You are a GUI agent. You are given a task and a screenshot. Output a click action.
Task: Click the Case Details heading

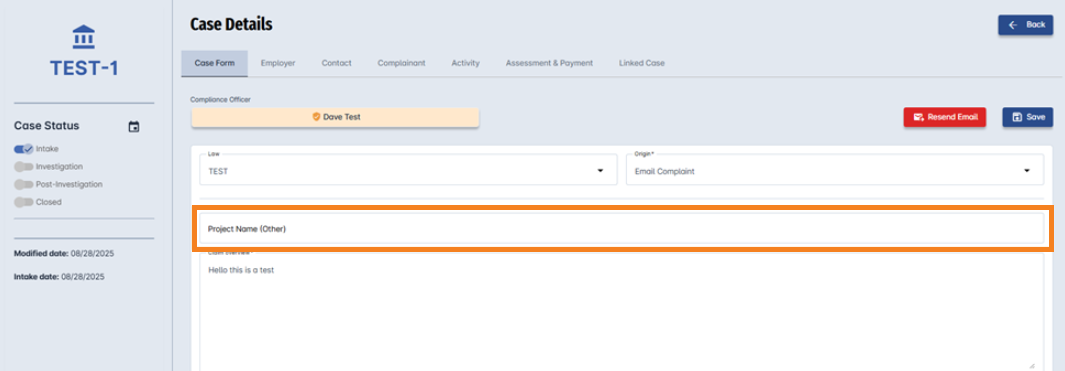232,24
